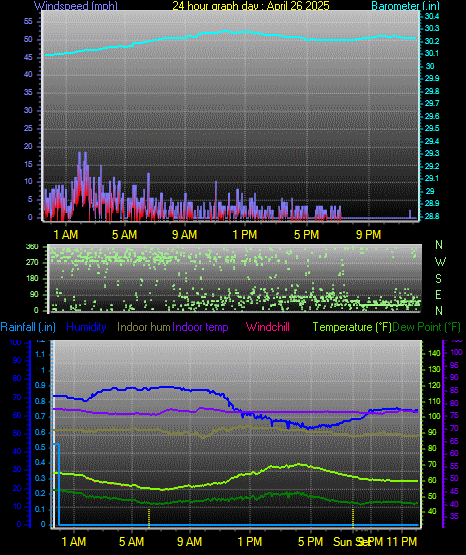
Task: Click the Dew Point (°F) legend label
Action: coord(427,327)
